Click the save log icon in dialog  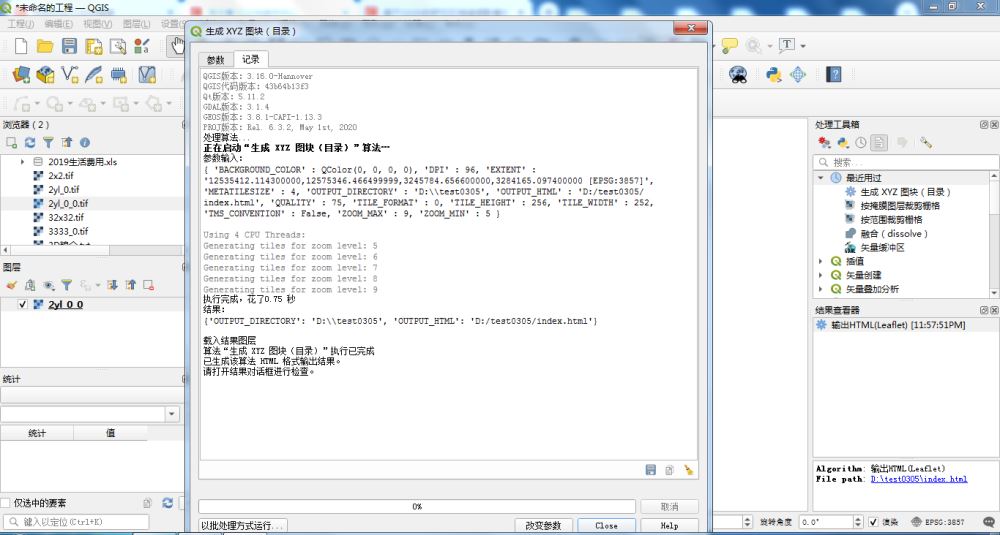coord(651,469)
